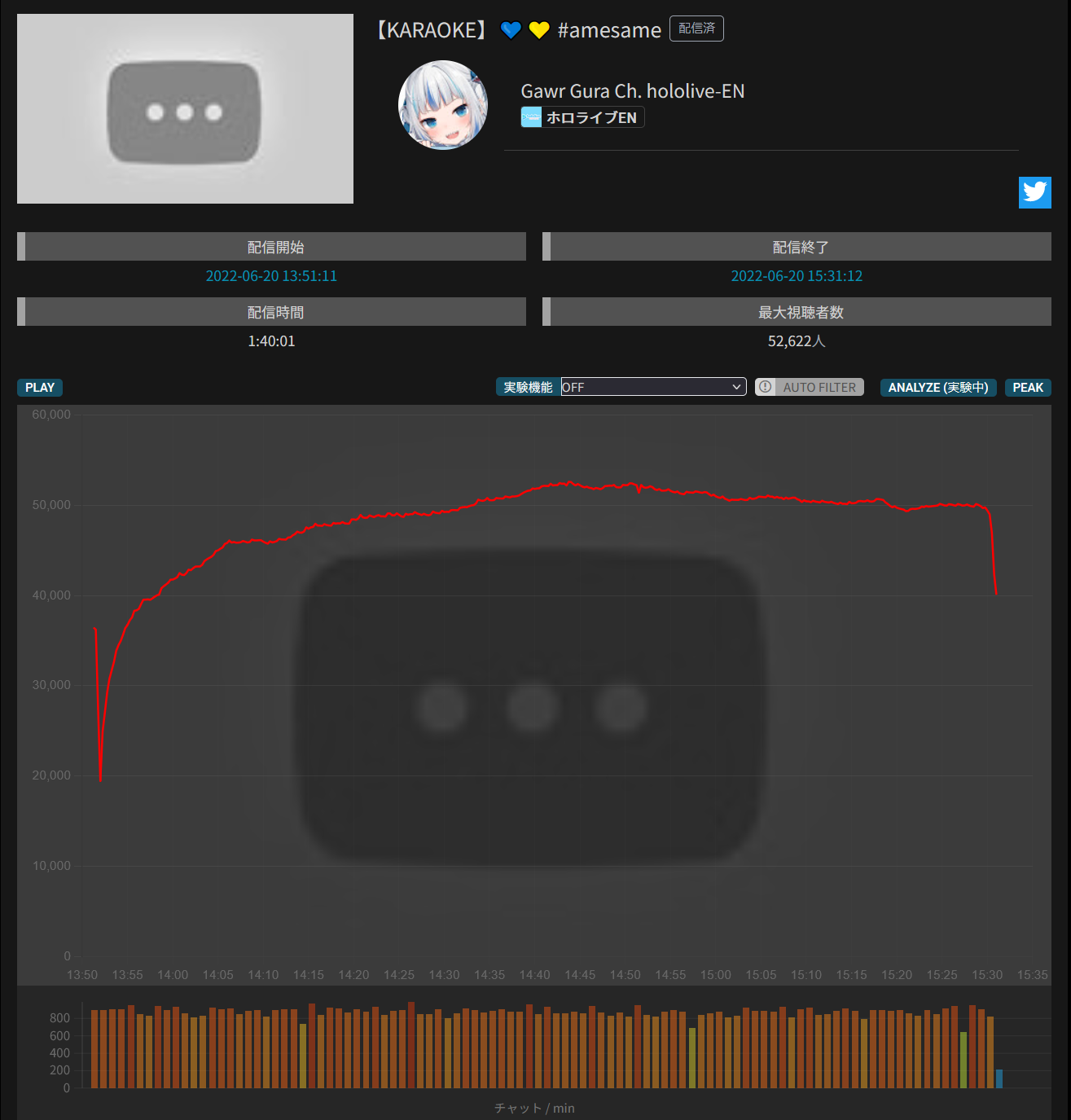The width and height of the screenshot is (1071, 1120).
Task: Click the 実験機能 label
Action: pyautogui.click(x=528, y=387)
